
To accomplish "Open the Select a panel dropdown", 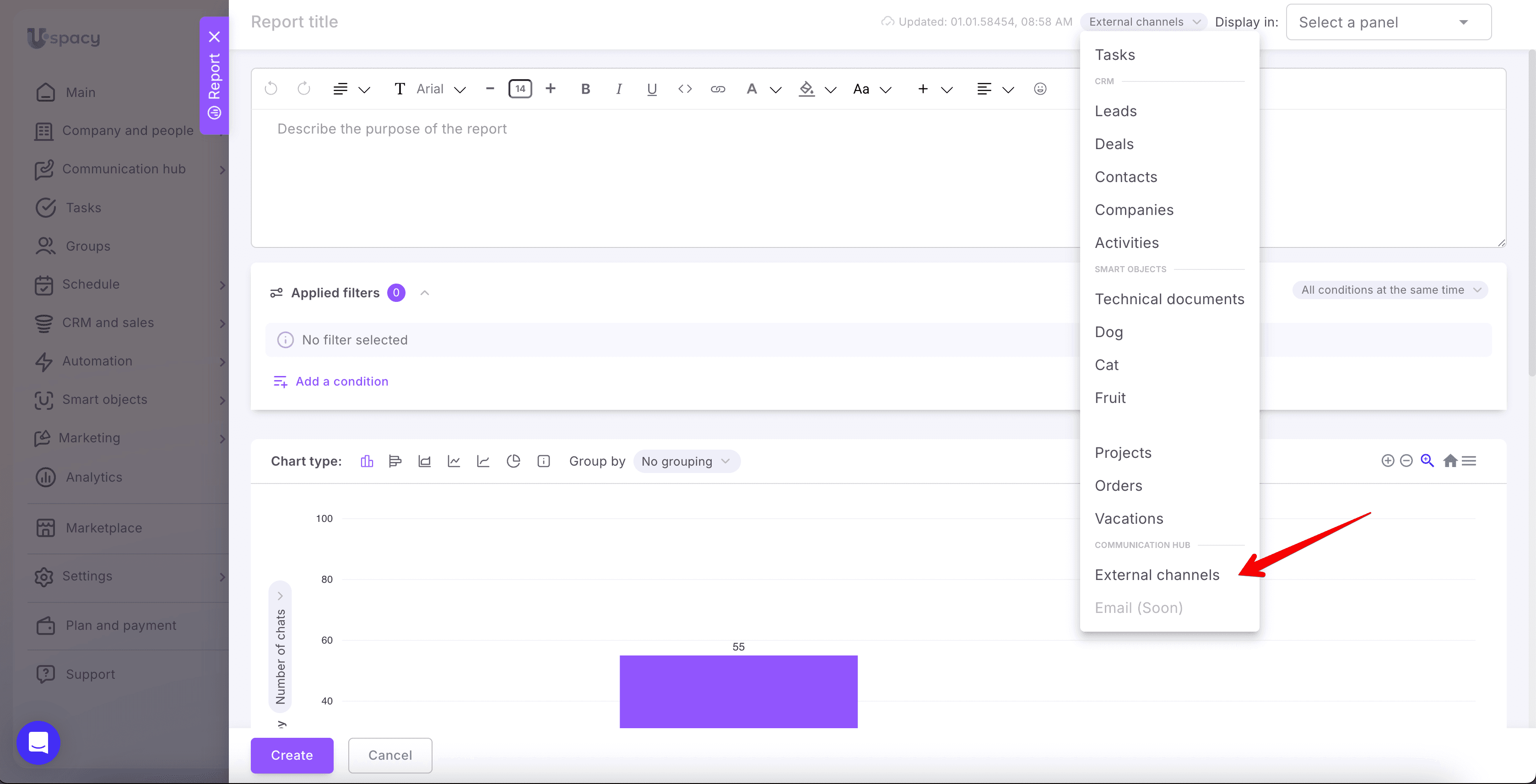I will pos(1389,22).
